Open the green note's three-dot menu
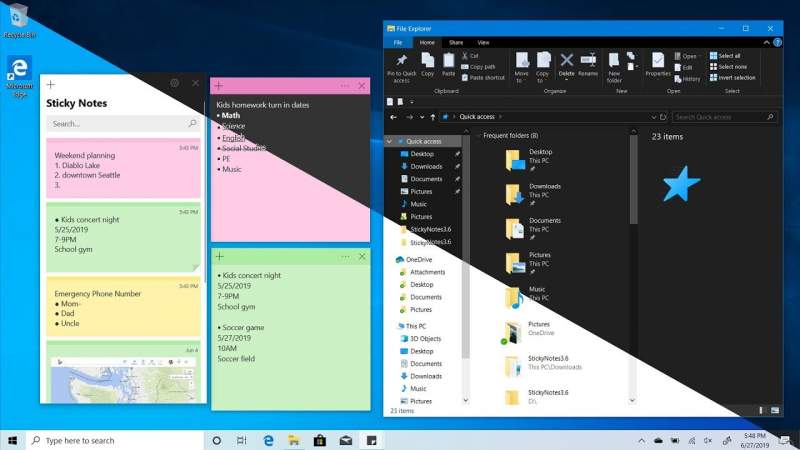 345,257
